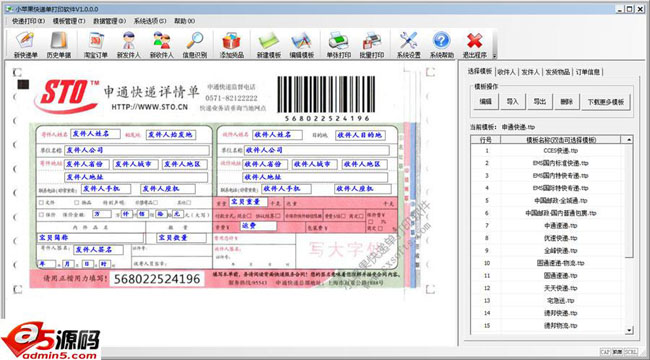Click the 删除 delete button
650x360 pixels.
pos(567,102)
